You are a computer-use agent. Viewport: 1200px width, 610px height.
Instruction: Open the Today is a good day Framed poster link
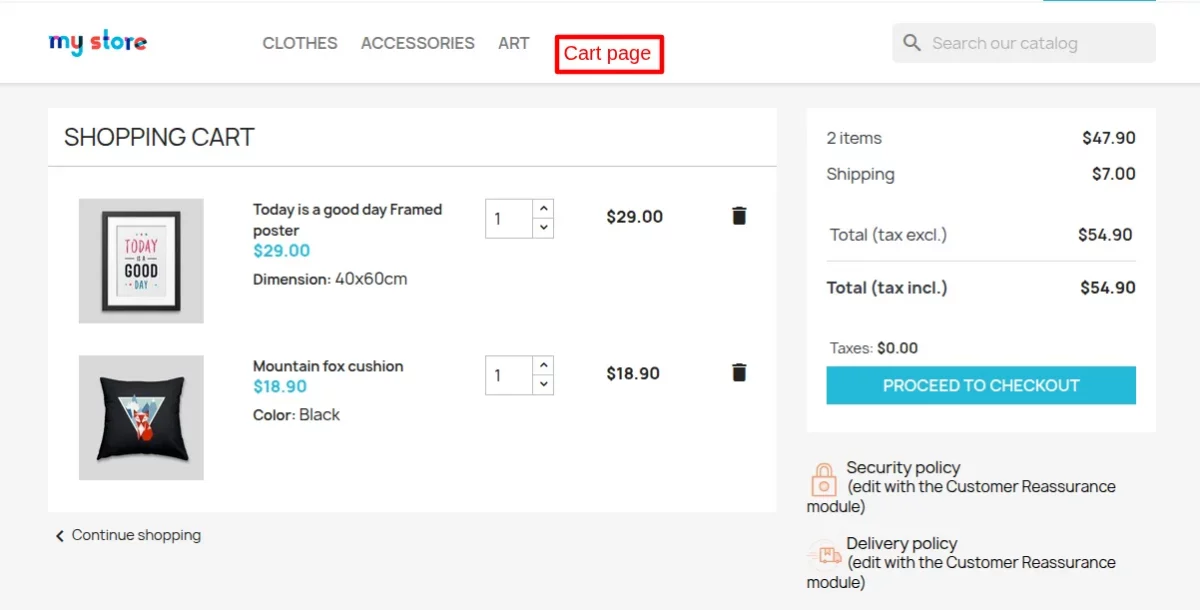347,219
